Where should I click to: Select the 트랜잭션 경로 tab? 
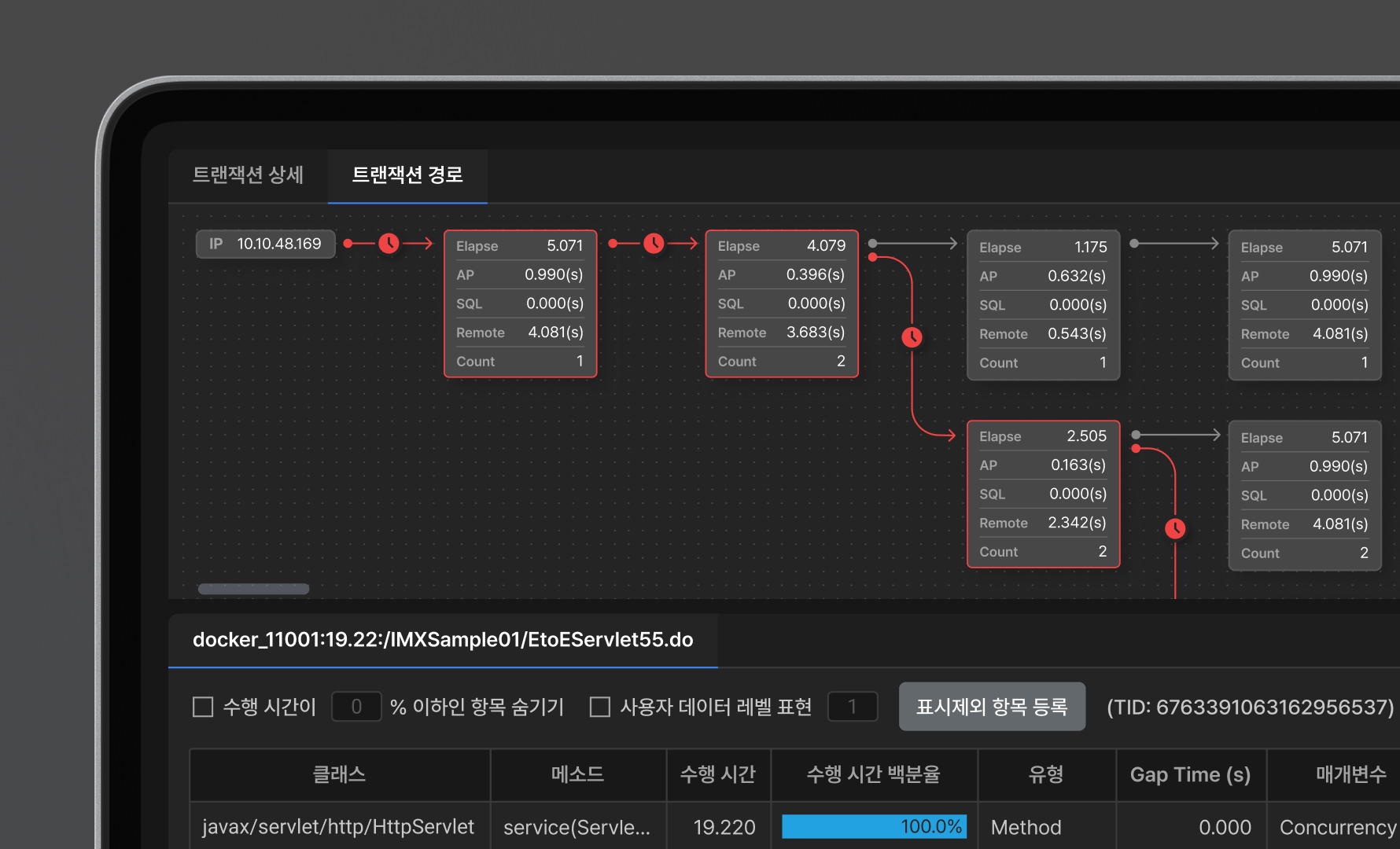coord(407,175)
